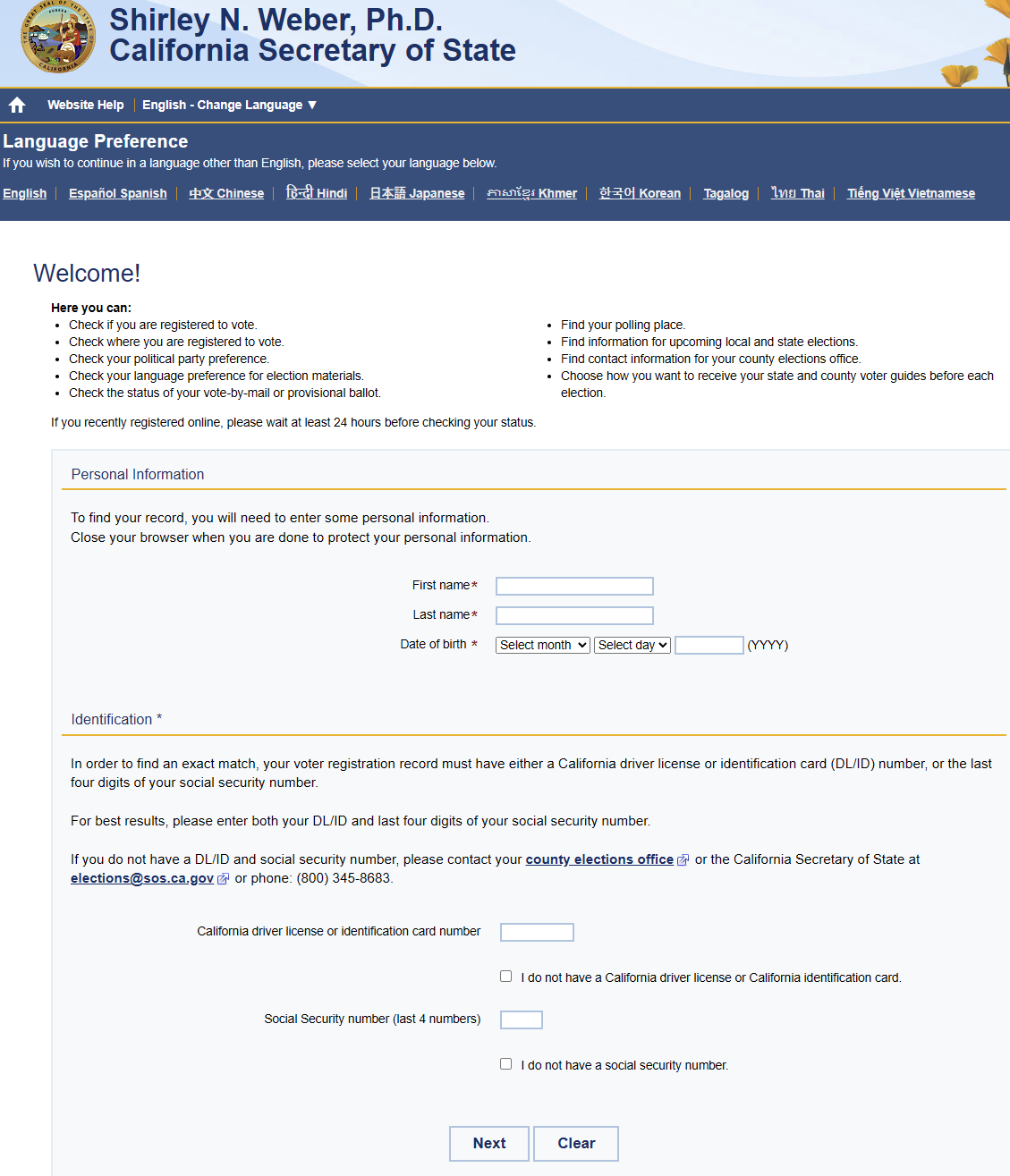Image resolution: width=1010 pixels, height=1176 pixels.
Task: Open the Select day dropdown
Action: click(632, 645)
